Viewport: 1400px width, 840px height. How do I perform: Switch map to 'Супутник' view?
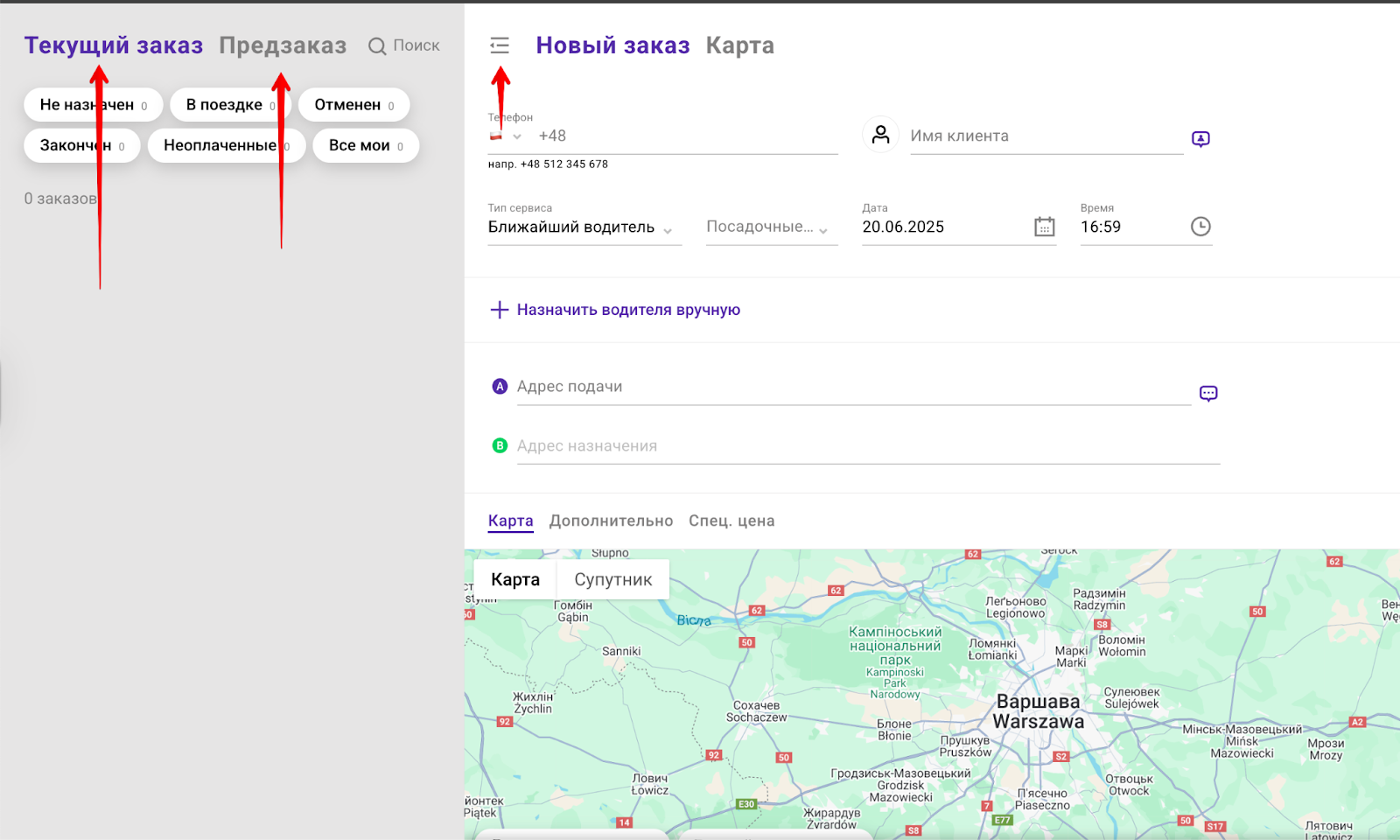click(x=612, y=579)
